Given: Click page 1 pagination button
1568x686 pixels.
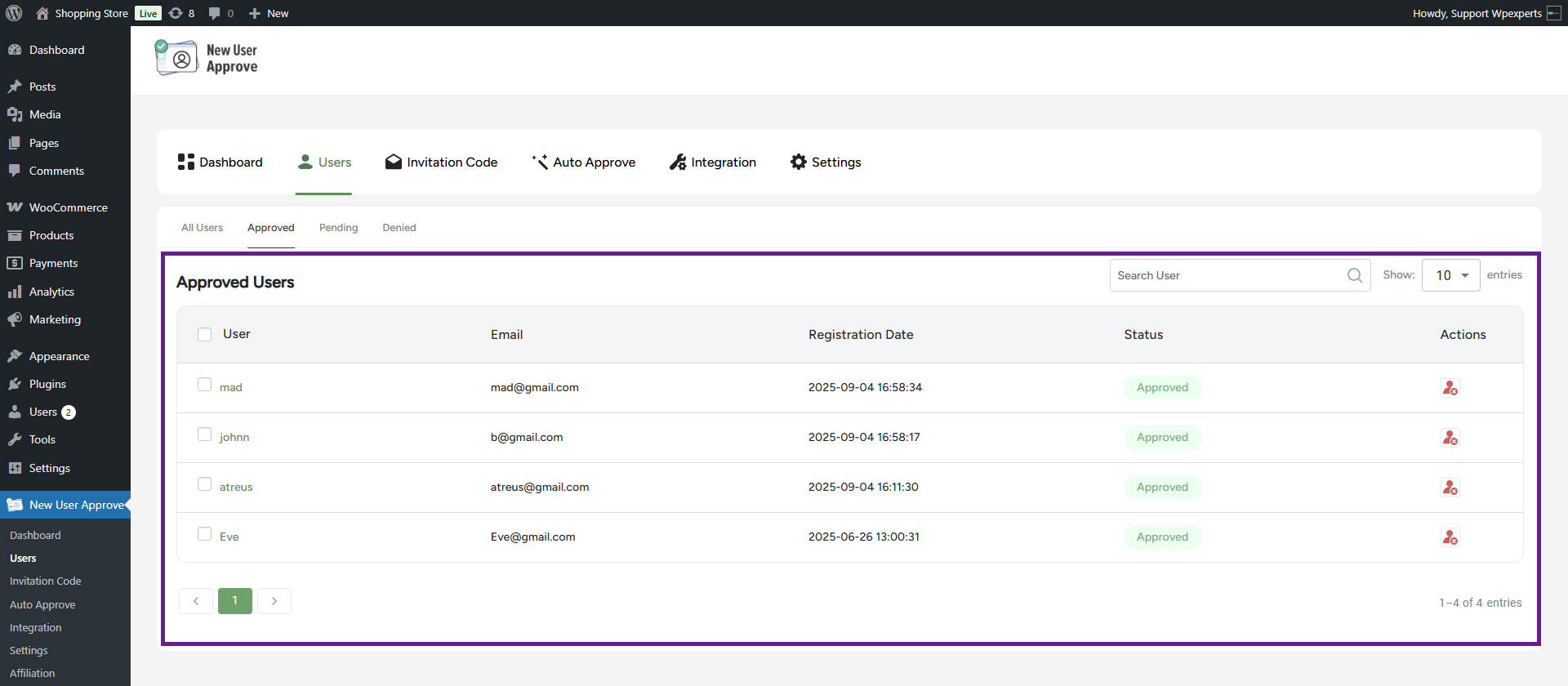Looking at the screenshot, I should click(235, 601).
